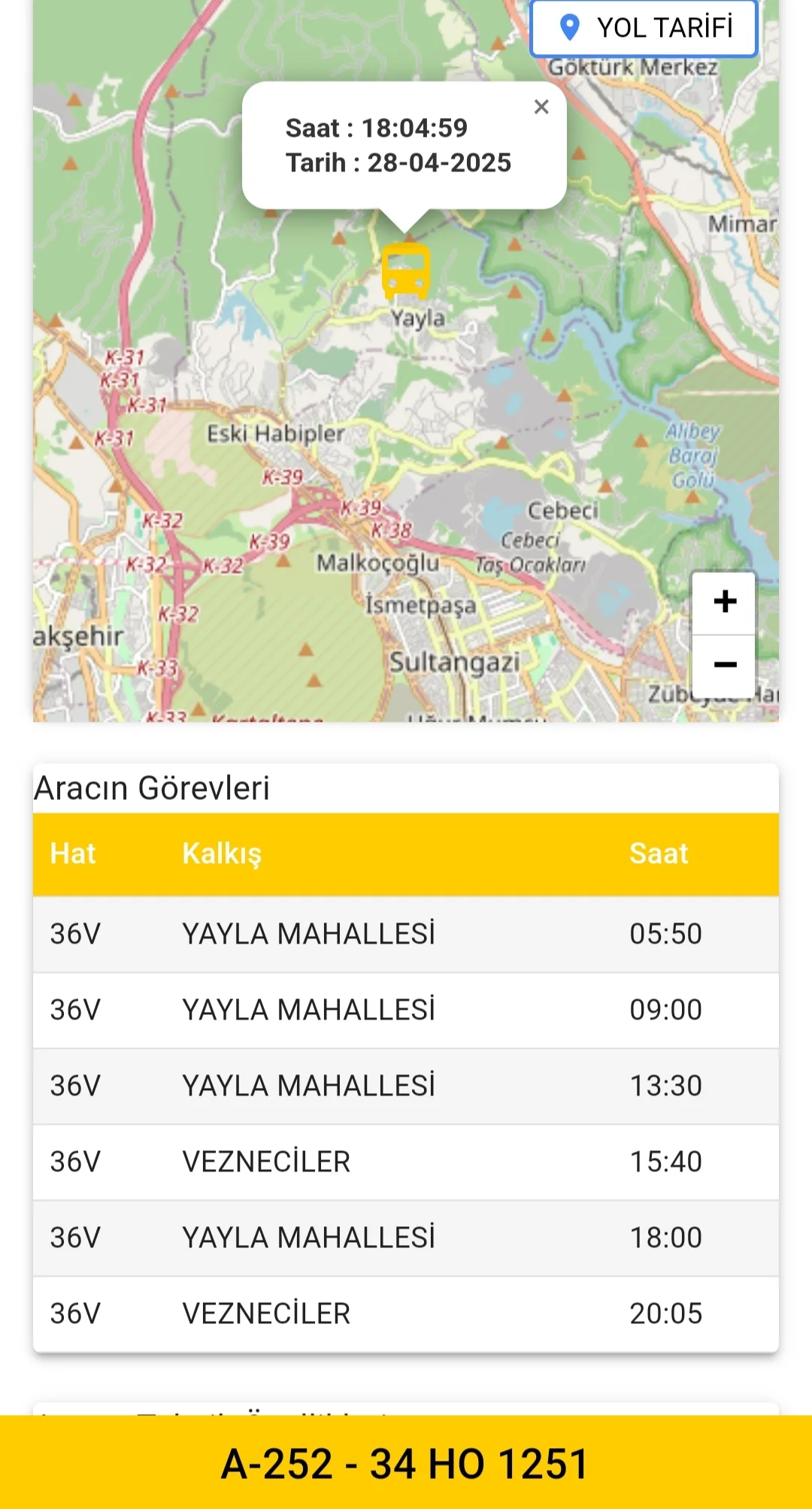
Task: Tap the location pin in YOL TARİFİ
Action: [x=570, y=28]
